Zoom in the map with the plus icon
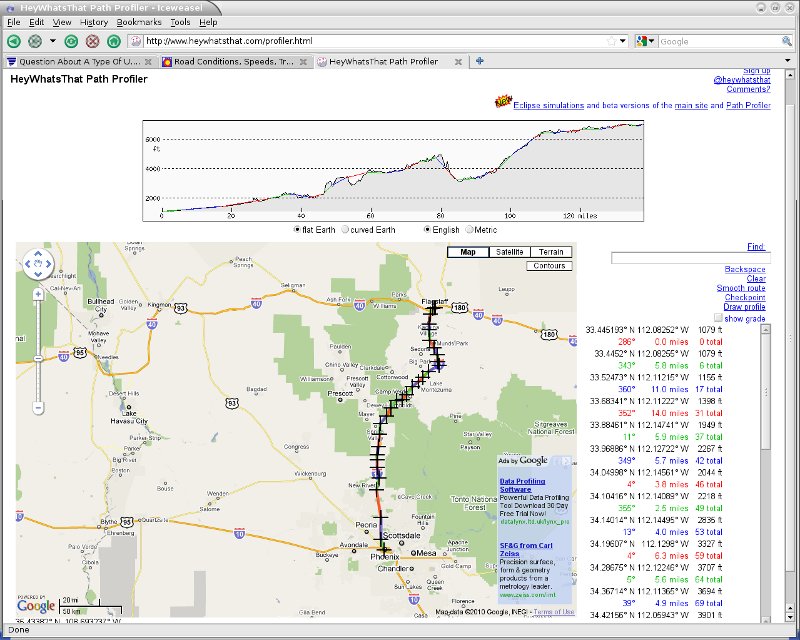 coord(38,294)
